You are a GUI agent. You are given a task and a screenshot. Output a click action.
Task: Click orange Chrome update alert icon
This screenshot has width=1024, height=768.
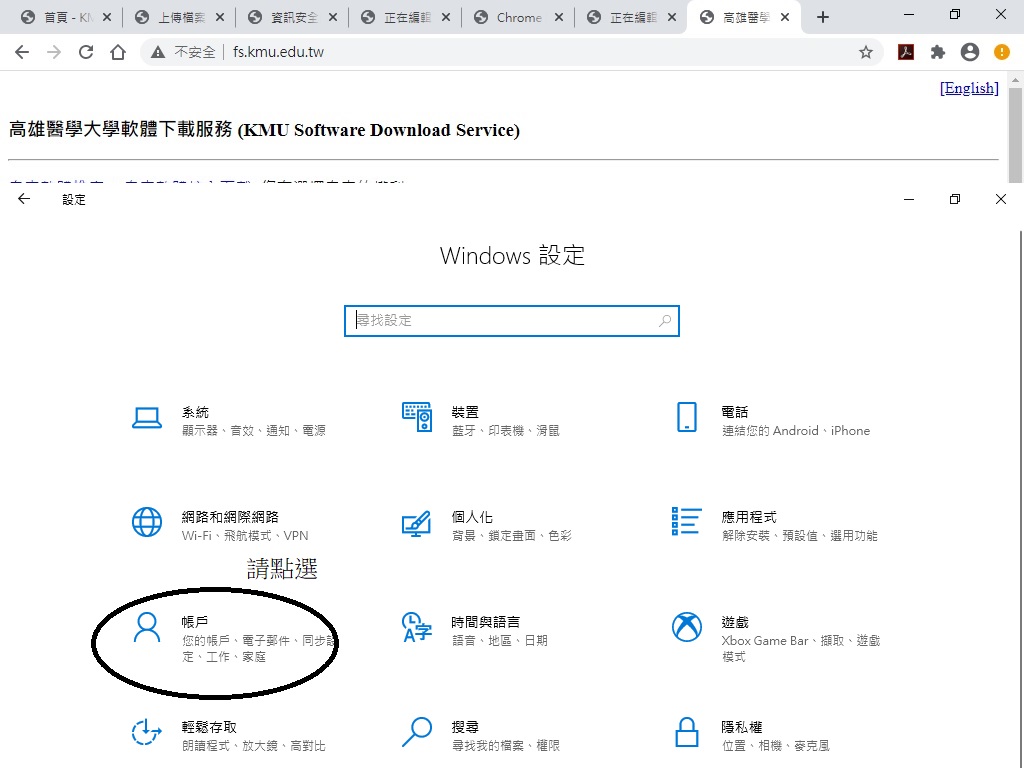click(x=1002, y=52)
